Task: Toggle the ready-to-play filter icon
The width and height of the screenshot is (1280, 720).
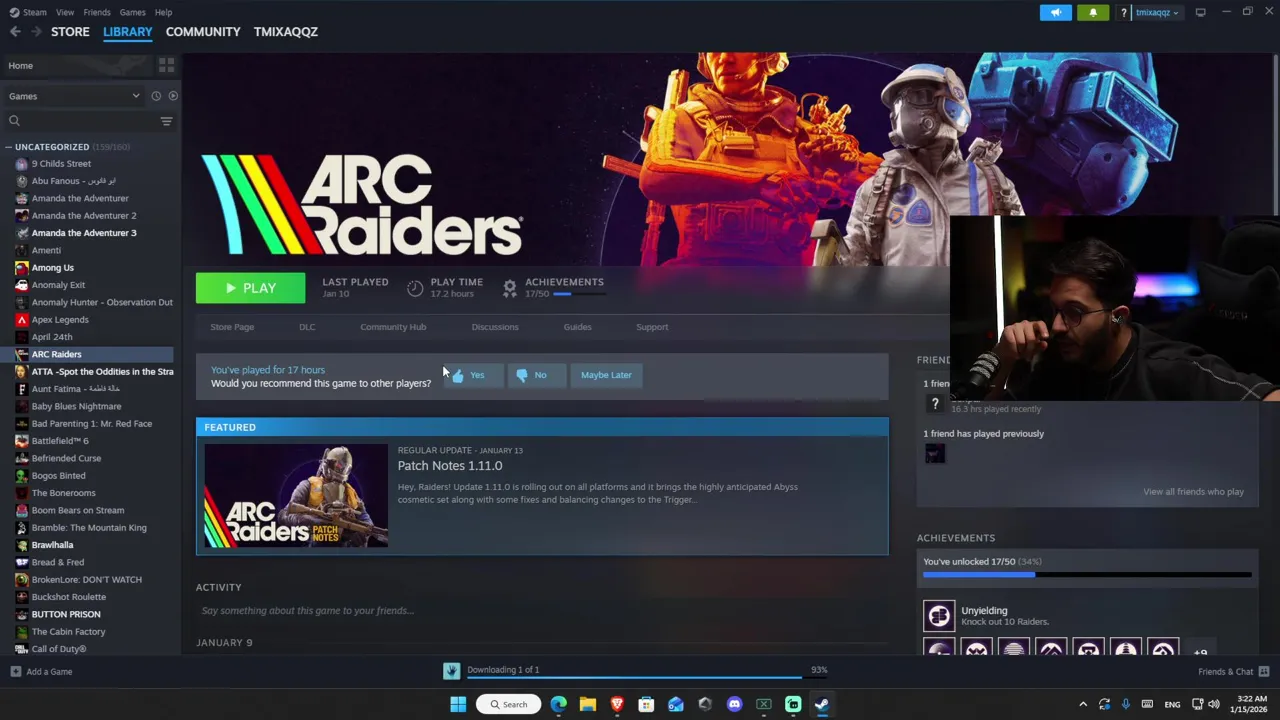Action: point(173,96)
